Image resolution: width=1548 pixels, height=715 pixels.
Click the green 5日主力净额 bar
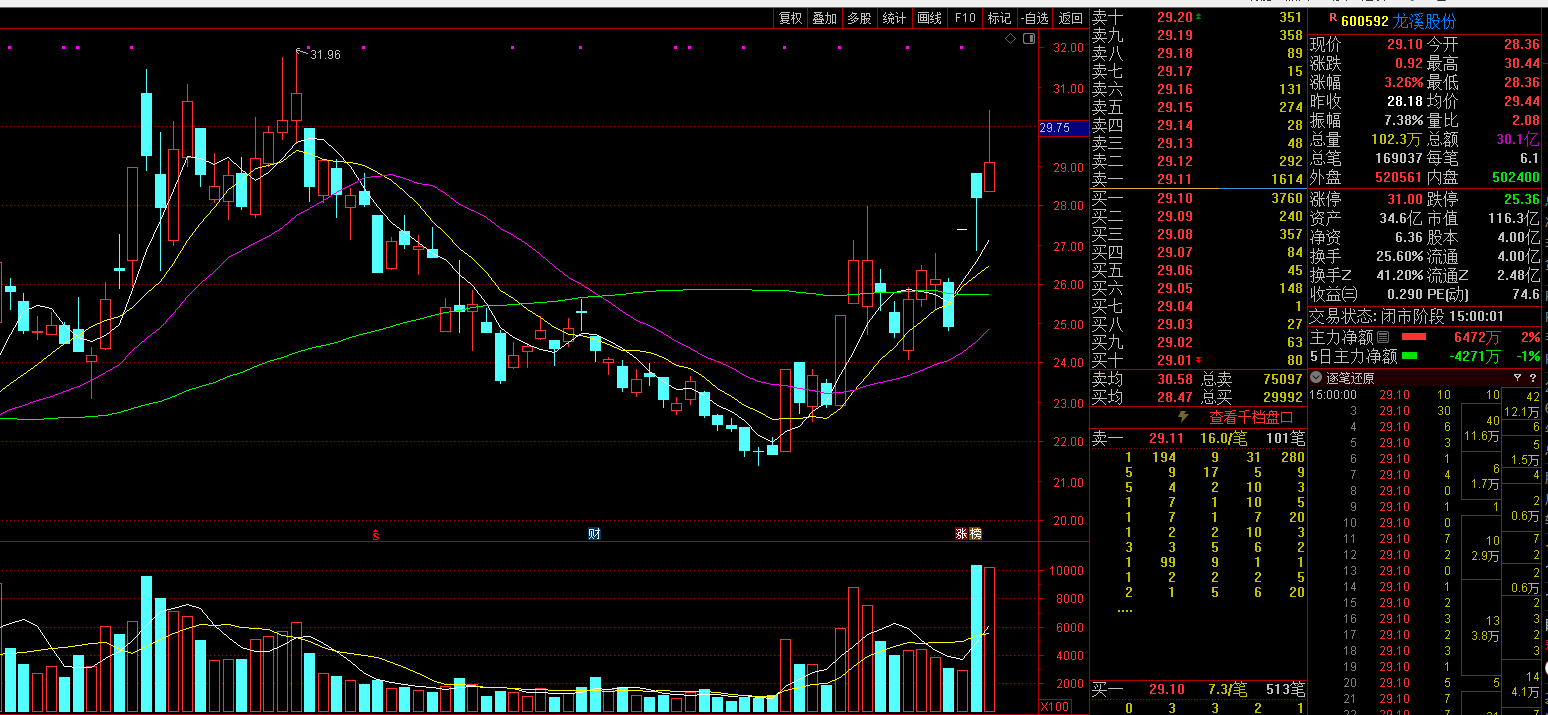[1410, 356]
